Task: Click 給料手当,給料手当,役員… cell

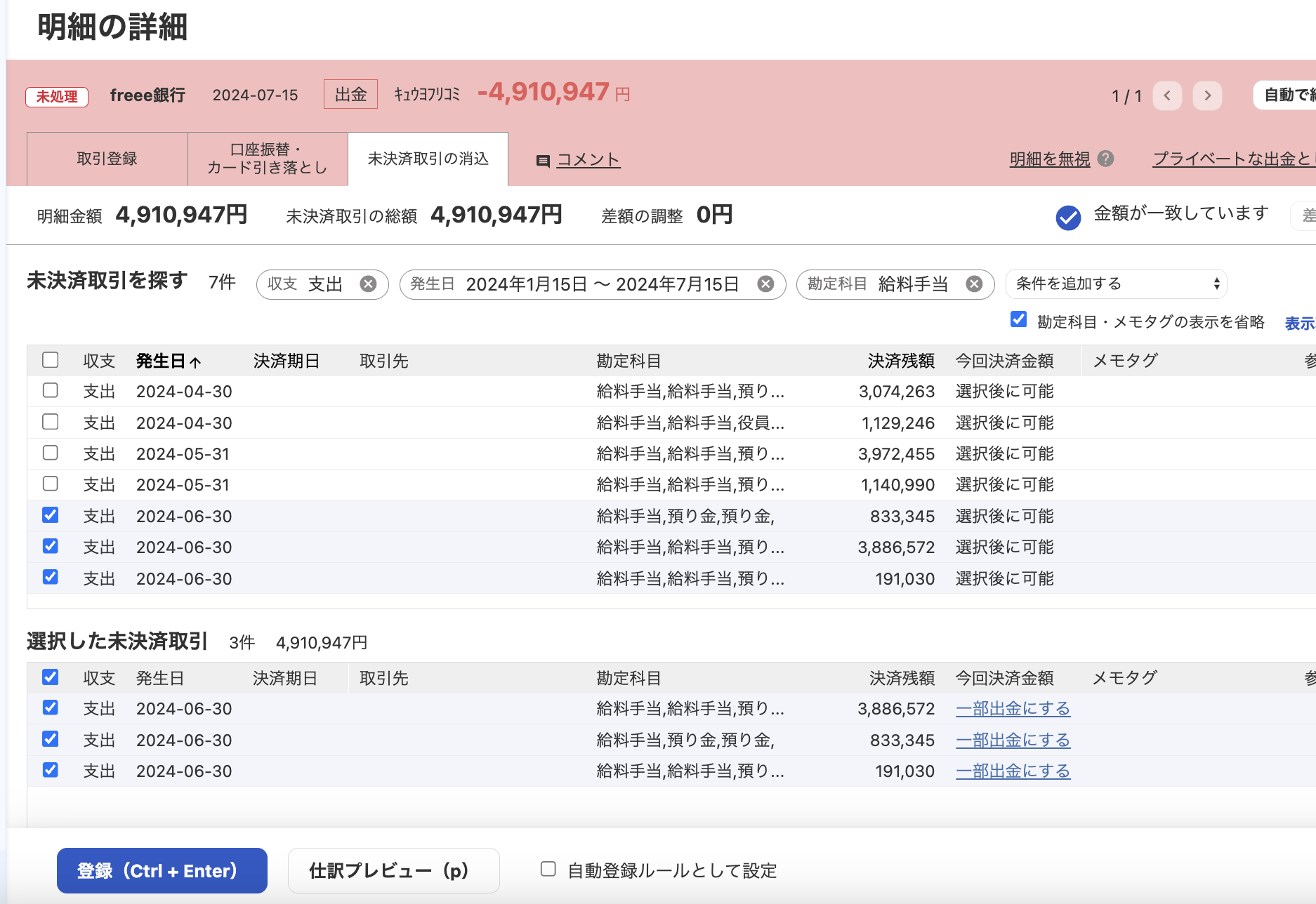Action: click(x=690, y=423)
